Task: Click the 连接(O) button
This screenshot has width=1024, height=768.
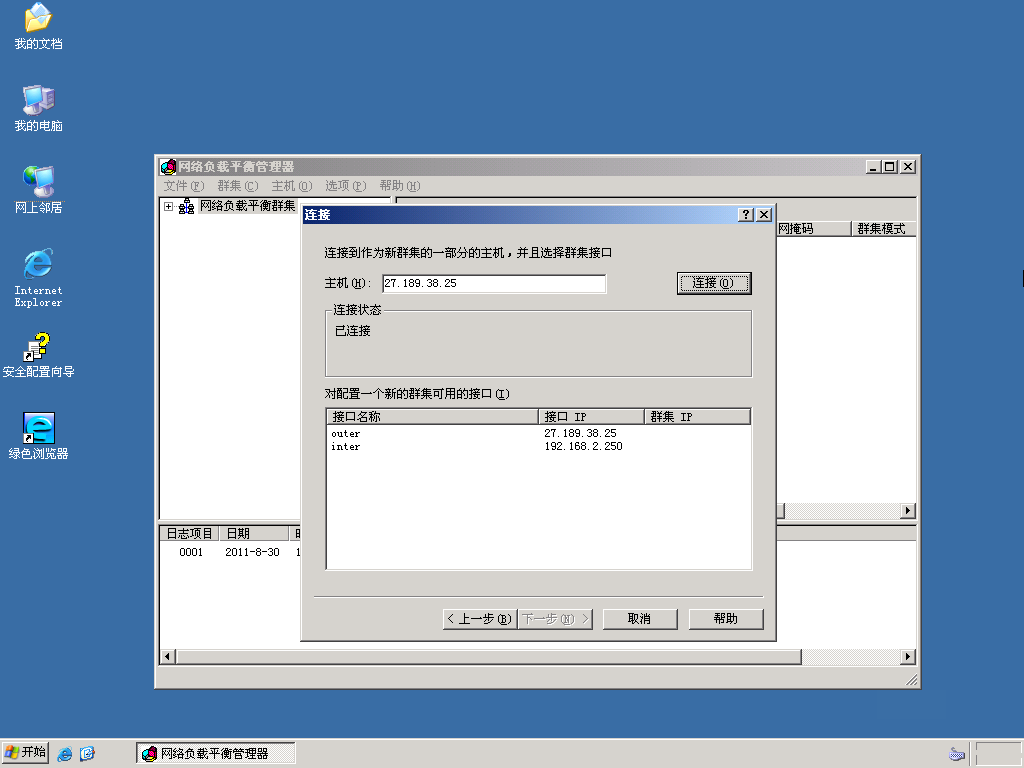Action: click(714, 283)
